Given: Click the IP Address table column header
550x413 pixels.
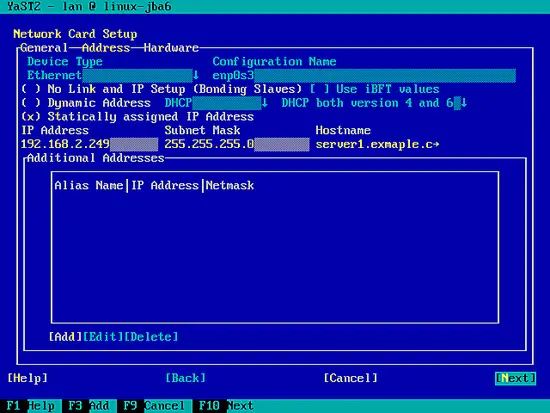Looking at the screenshot, I should (x=165, y=185).
